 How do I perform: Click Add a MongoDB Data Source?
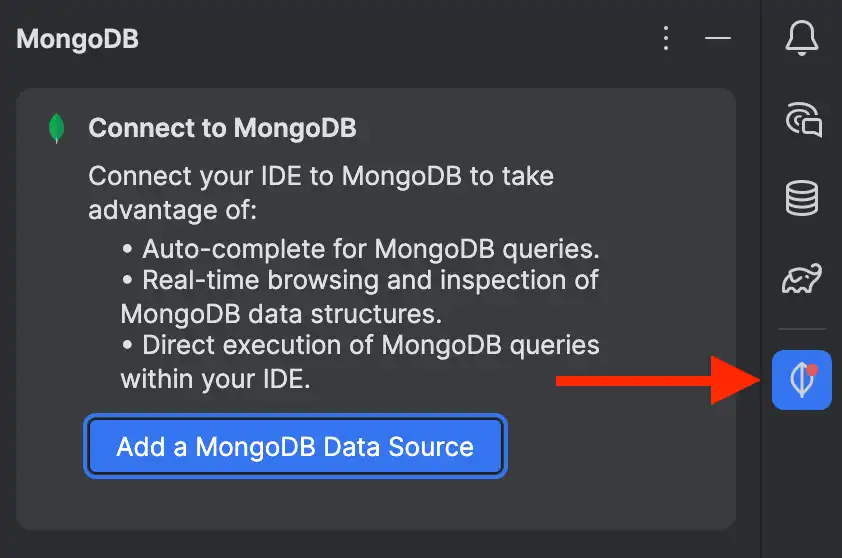click(x=295, y=446)
